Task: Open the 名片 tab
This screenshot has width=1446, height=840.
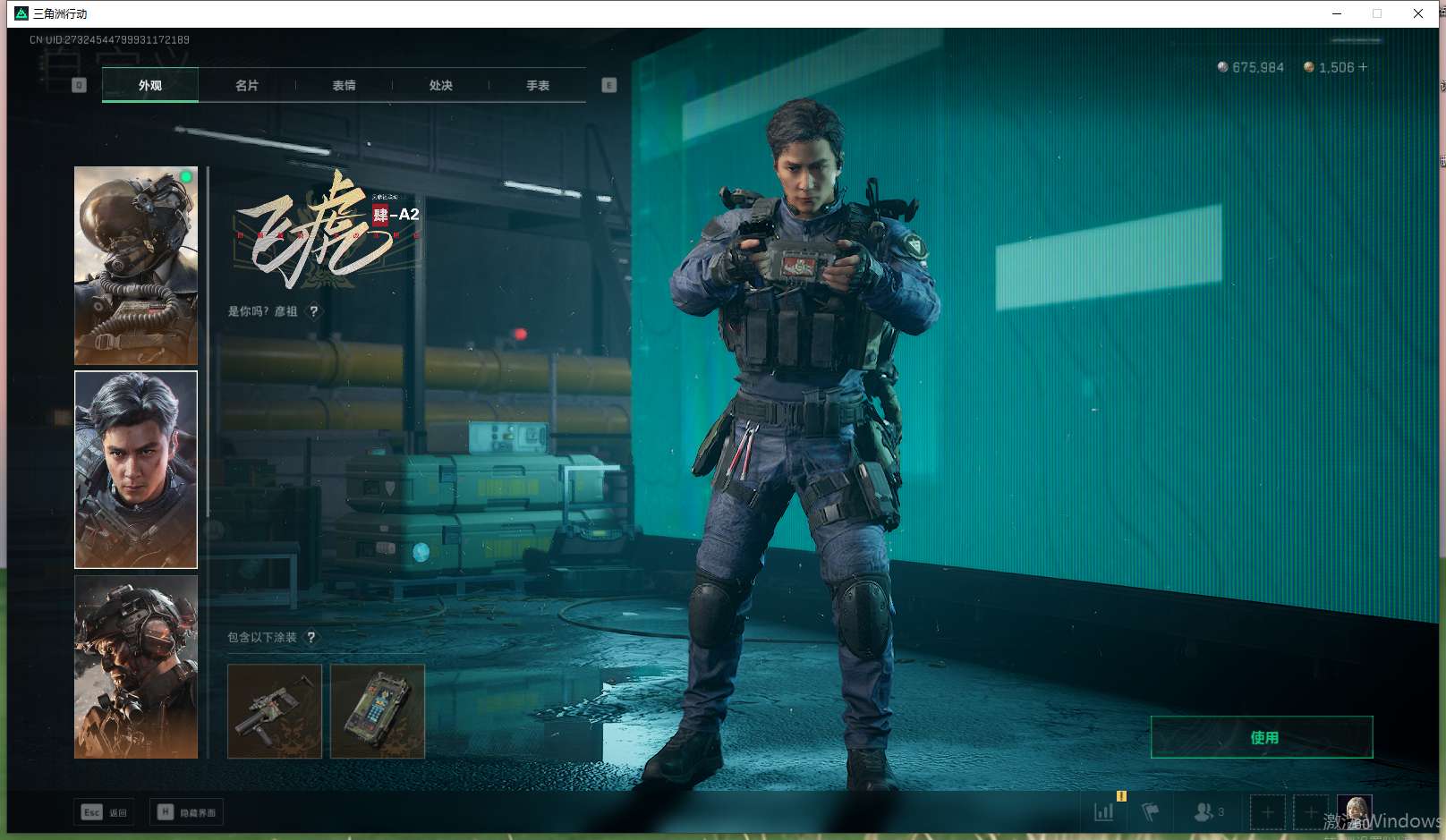Action: coord(247,86)
